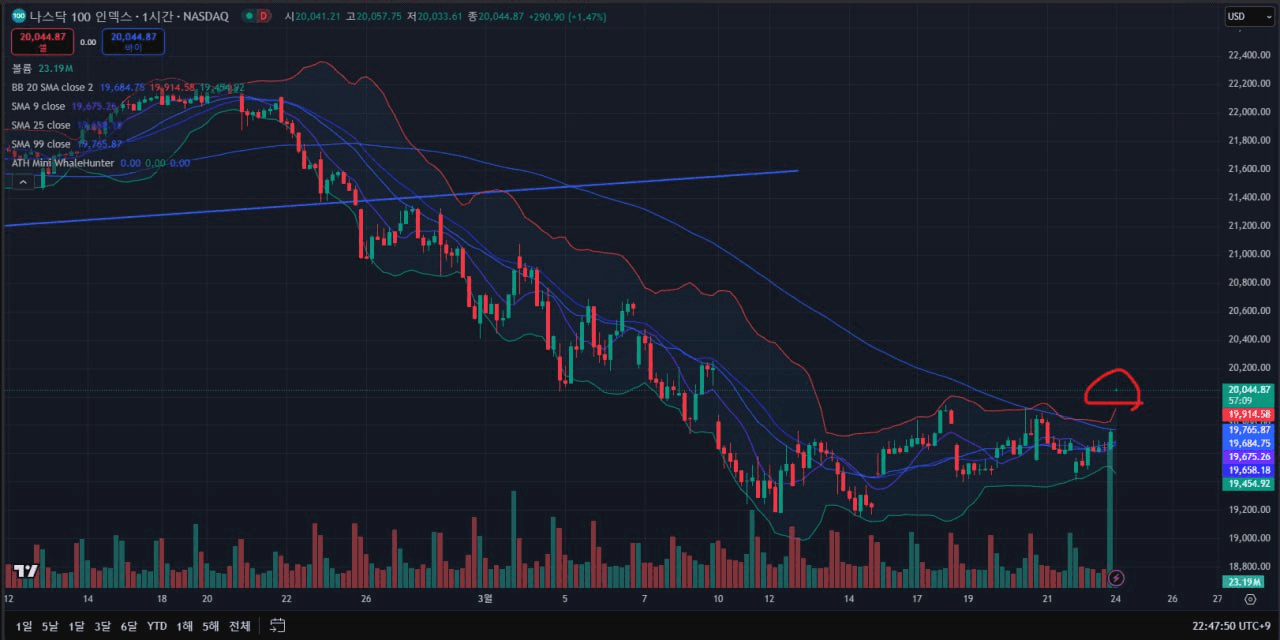1280x640 pixels.
Task: Select the 1달 time range
Action: click(76, 626)
